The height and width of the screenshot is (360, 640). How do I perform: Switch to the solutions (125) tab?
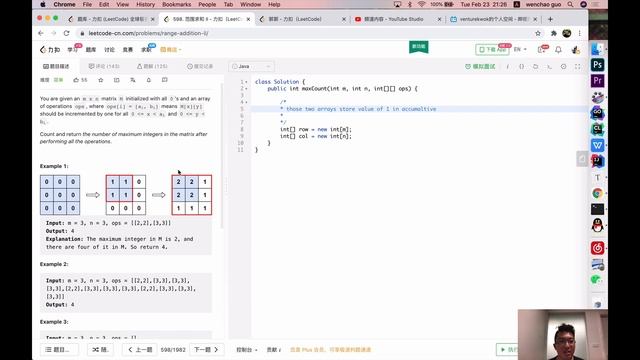152,66
